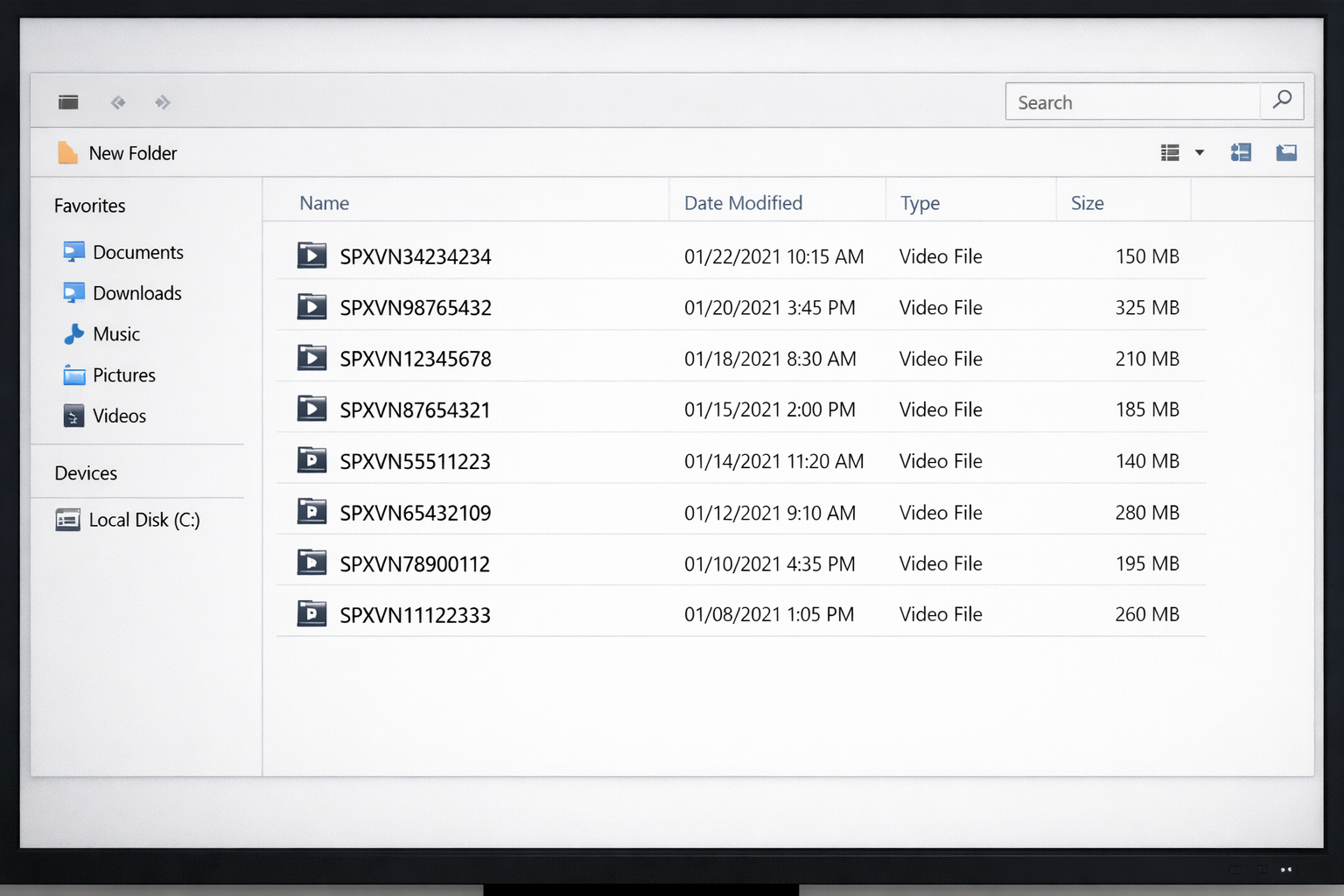
Task: Click the back navigation arrow
Action: (118, 102)
